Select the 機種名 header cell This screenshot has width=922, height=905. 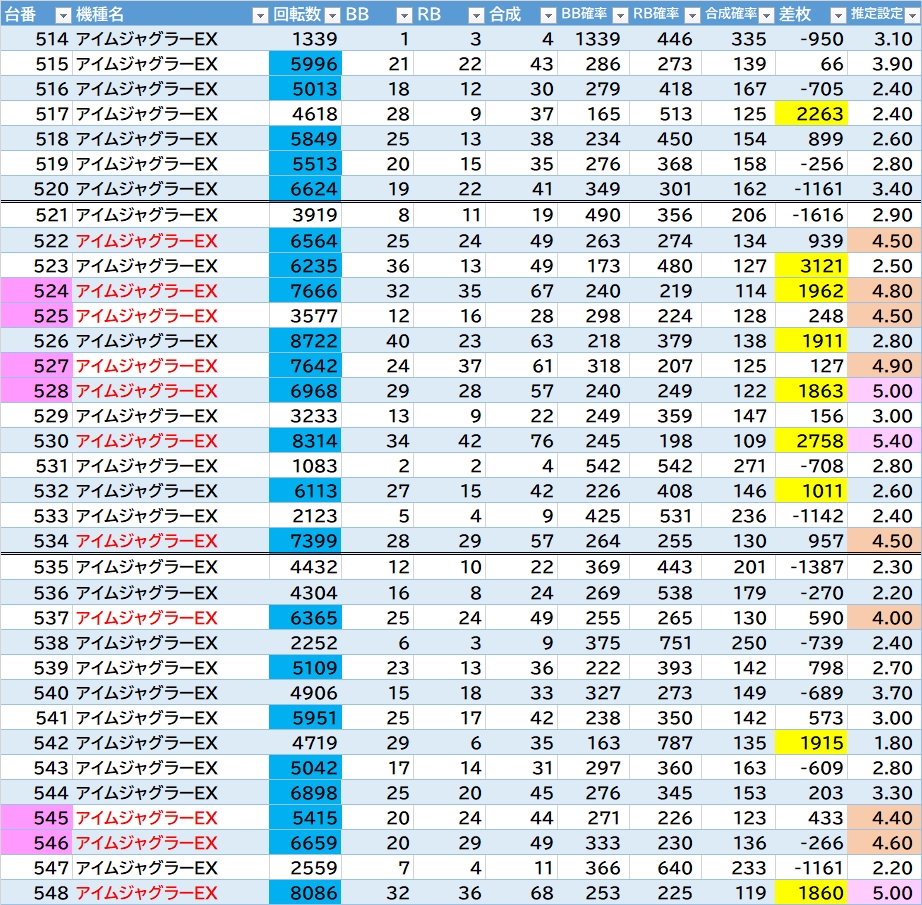pyautogui.click(x=171, y=14)
